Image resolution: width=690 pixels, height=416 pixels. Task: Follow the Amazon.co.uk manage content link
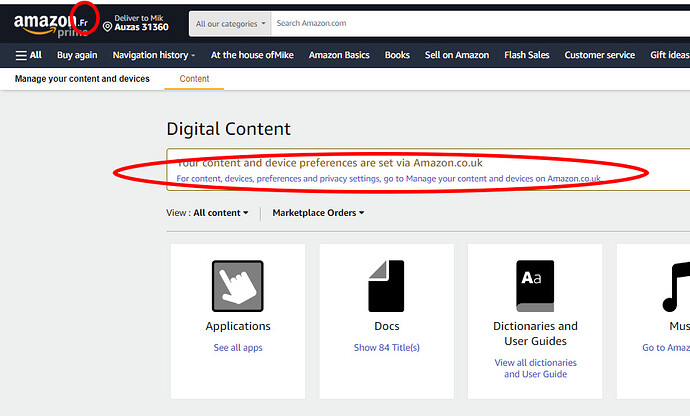tap(389, 179)
